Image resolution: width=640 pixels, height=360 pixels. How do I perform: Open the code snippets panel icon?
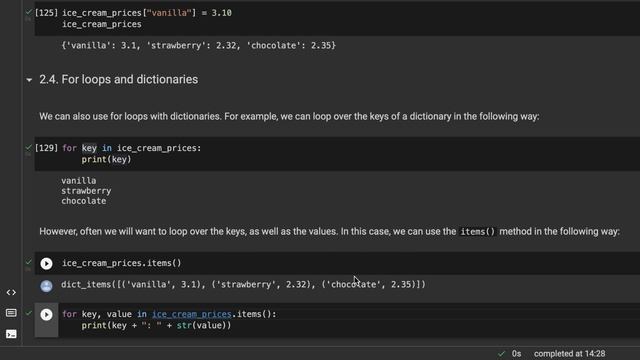point(11,292)
